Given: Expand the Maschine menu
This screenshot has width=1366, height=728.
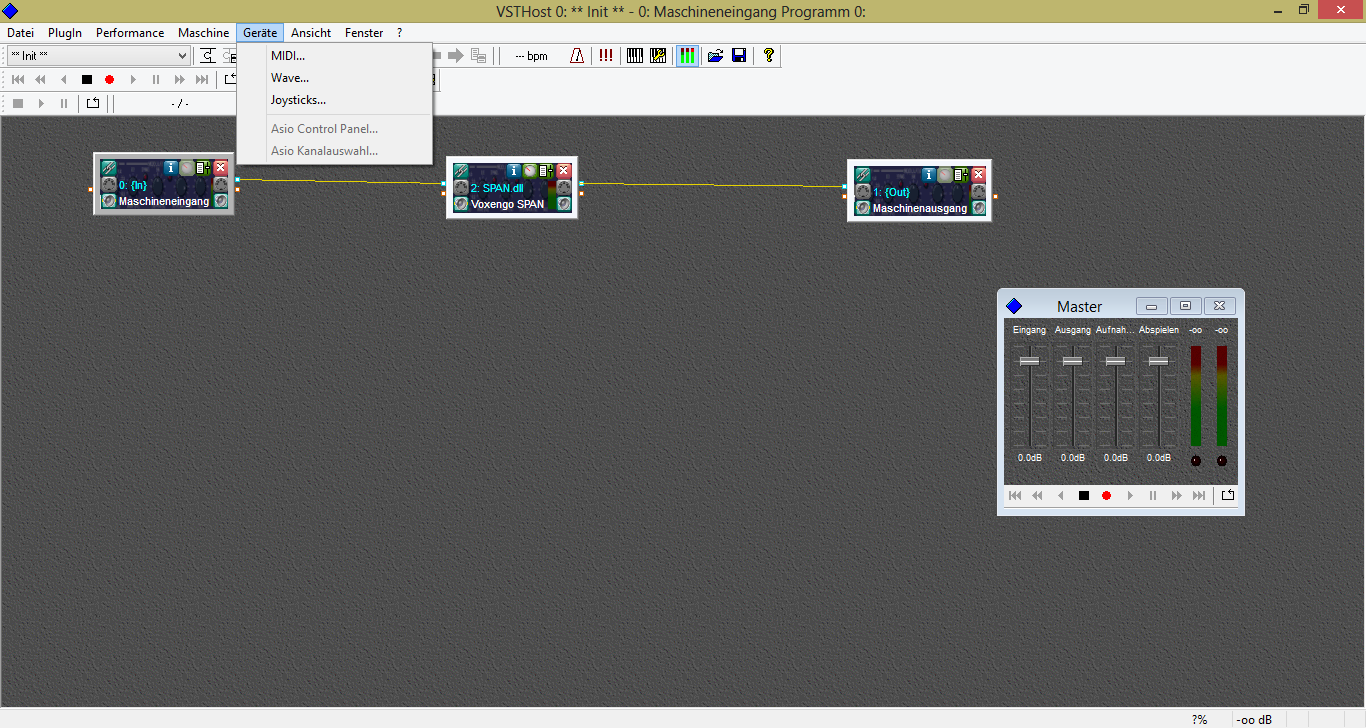Looking at the screenshot, I should (x=203, y=33).
